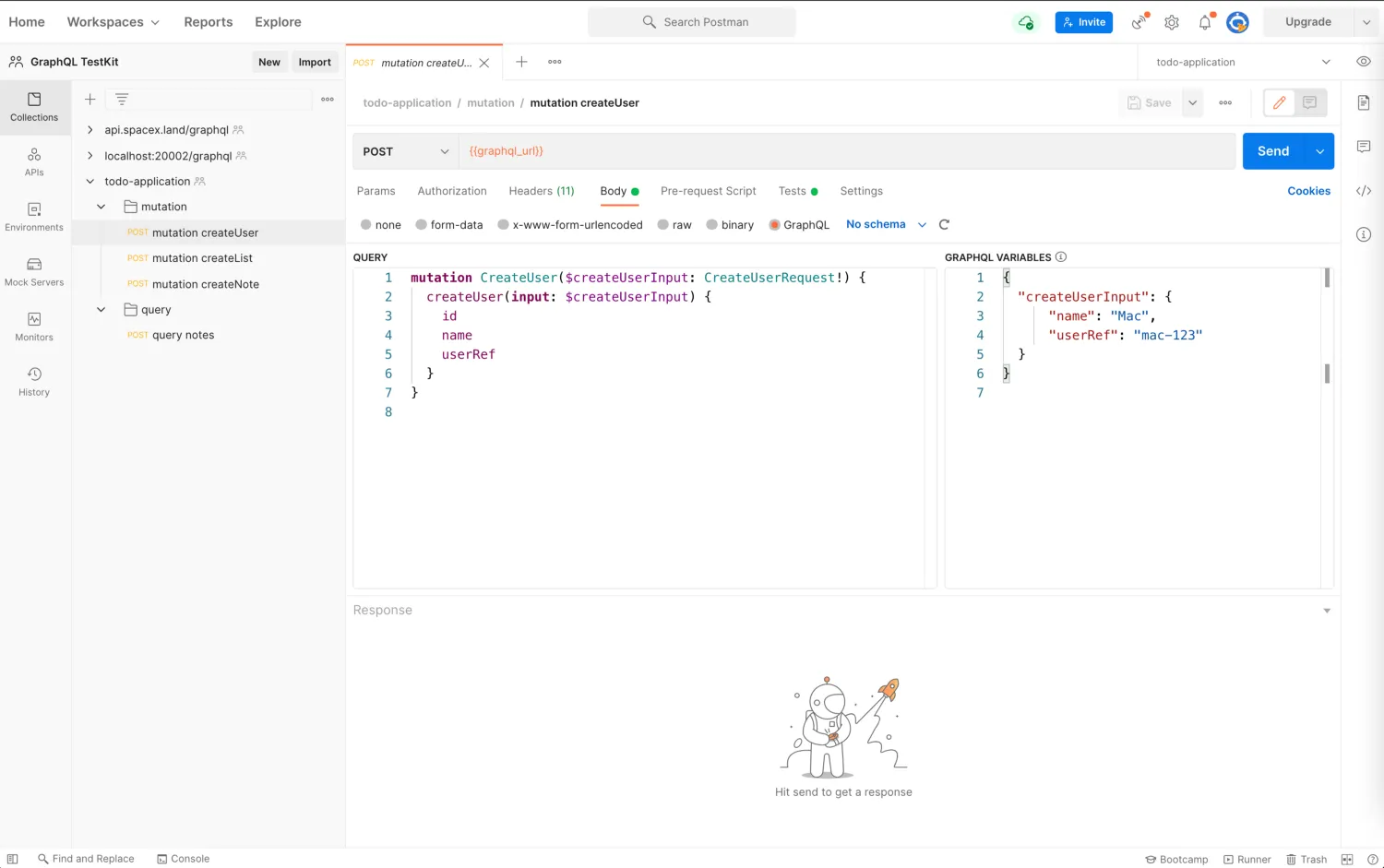Click GraphQL Variables info icon

click(x=1061, y=256)
